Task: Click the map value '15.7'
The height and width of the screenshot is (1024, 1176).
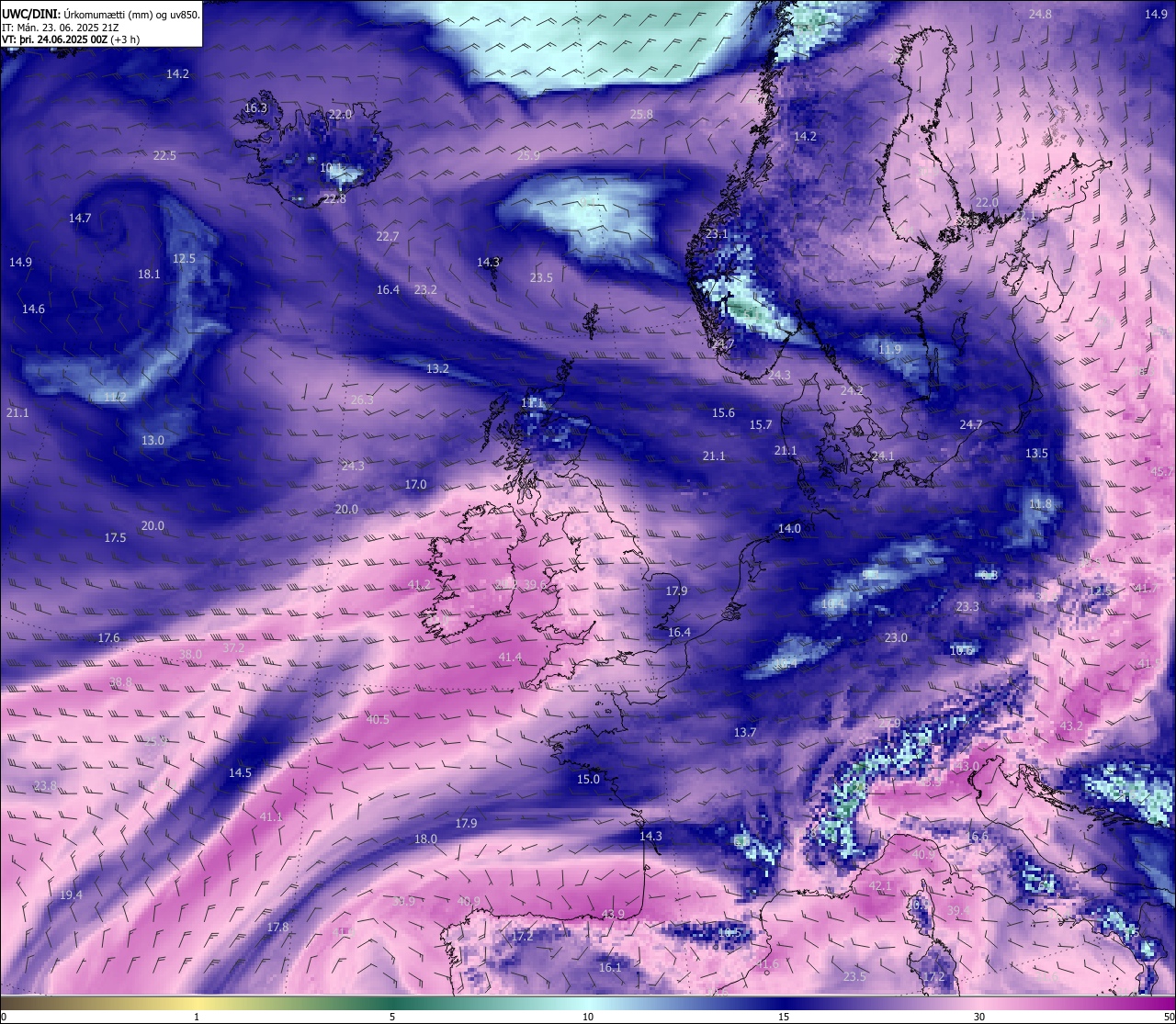Action: pyautogui.click(x=760, y=425)
